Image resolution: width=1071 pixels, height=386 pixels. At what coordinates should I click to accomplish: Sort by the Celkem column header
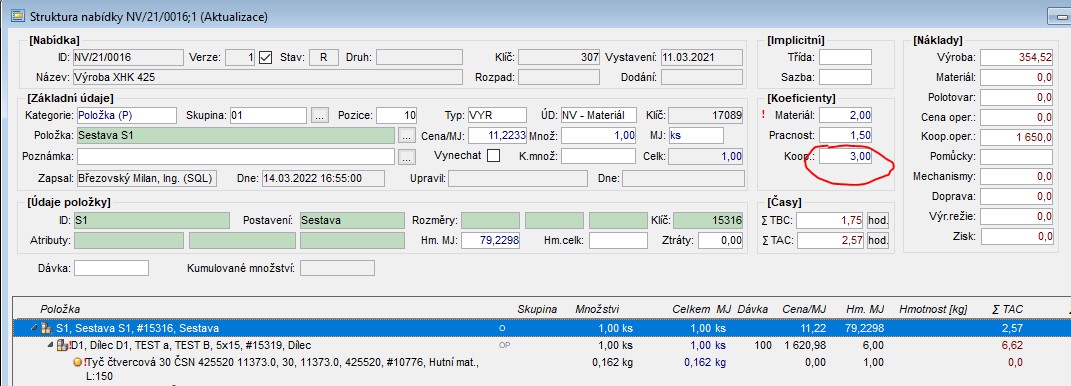(x=691, y=309)
